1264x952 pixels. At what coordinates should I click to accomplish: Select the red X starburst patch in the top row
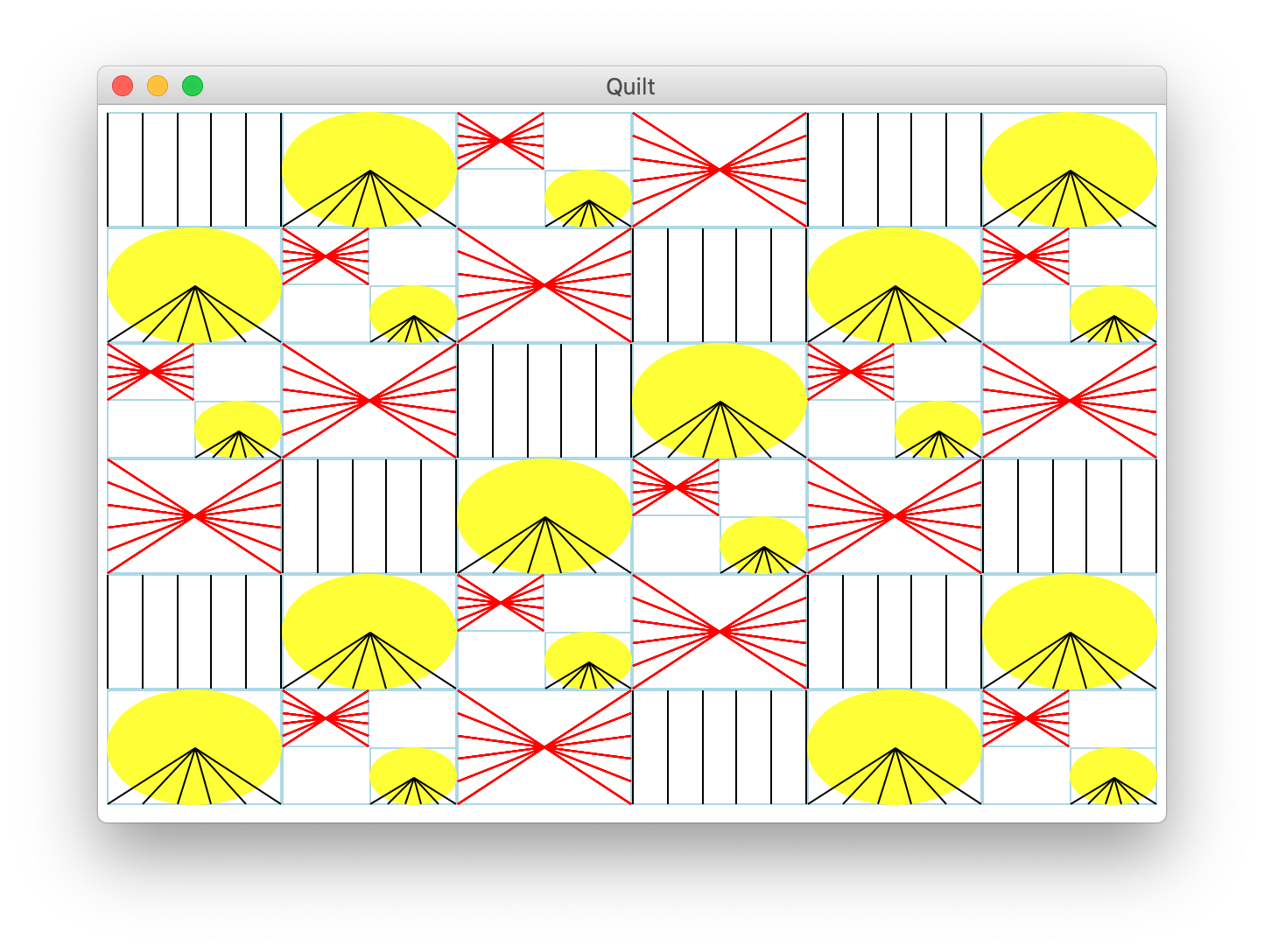click(x=720, y=168)
